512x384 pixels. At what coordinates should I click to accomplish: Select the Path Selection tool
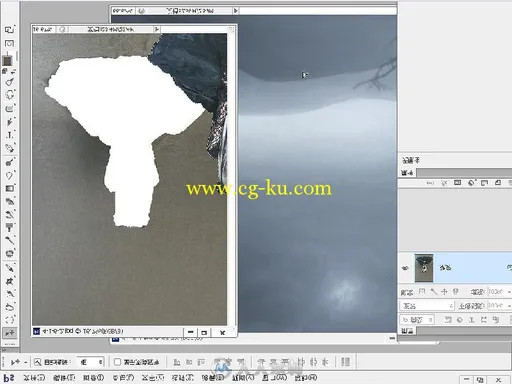(x=10, y=122)
